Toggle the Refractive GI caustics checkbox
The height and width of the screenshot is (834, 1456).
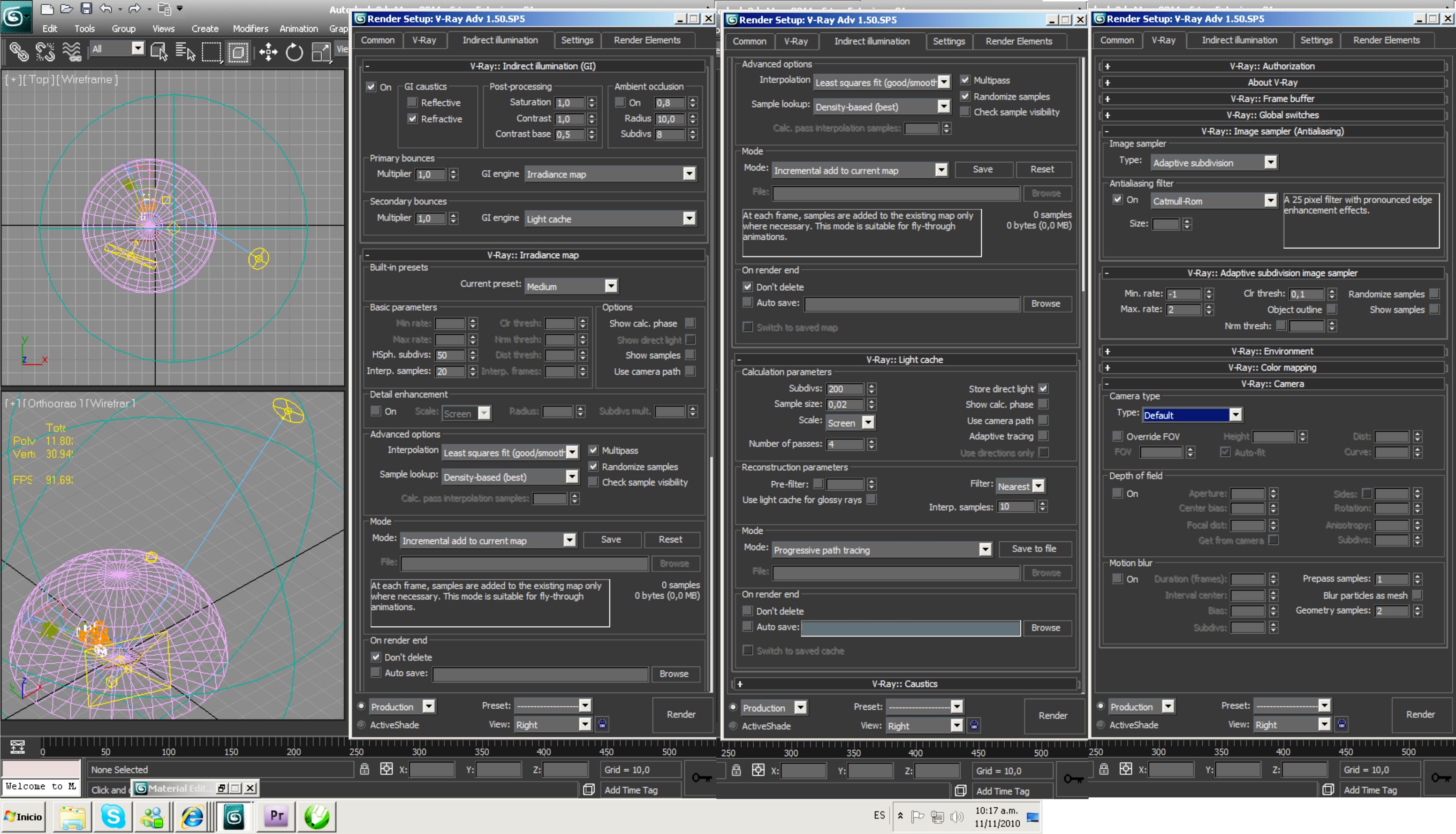[x=412, y=119]
